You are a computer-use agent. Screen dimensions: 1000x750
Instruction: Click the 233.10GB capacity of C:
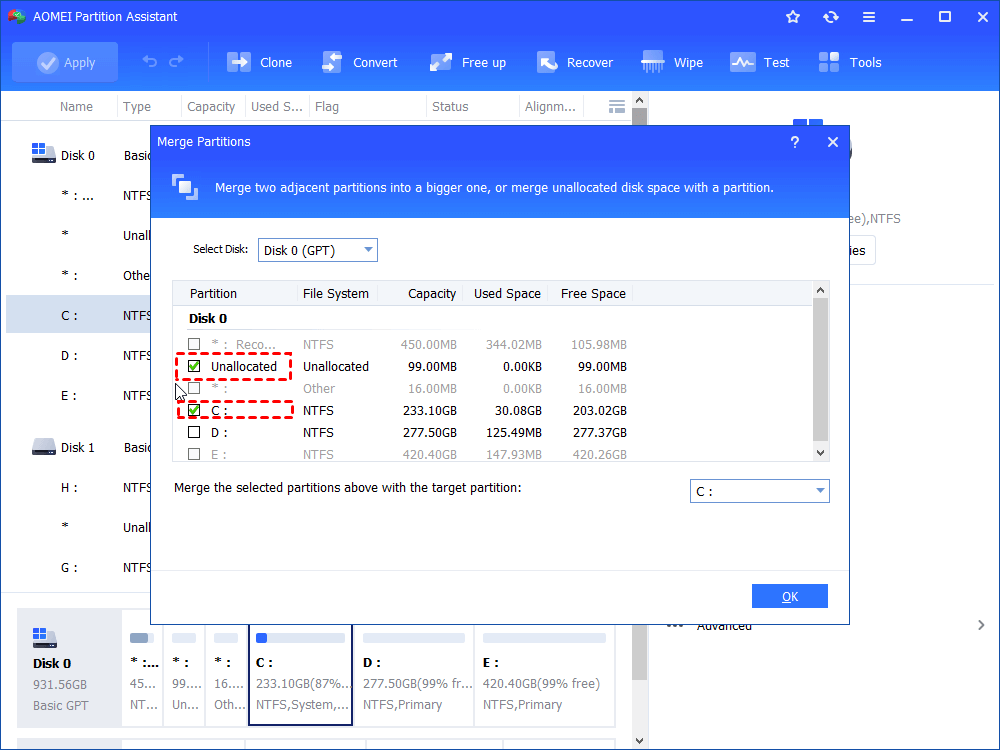(429, 410)
